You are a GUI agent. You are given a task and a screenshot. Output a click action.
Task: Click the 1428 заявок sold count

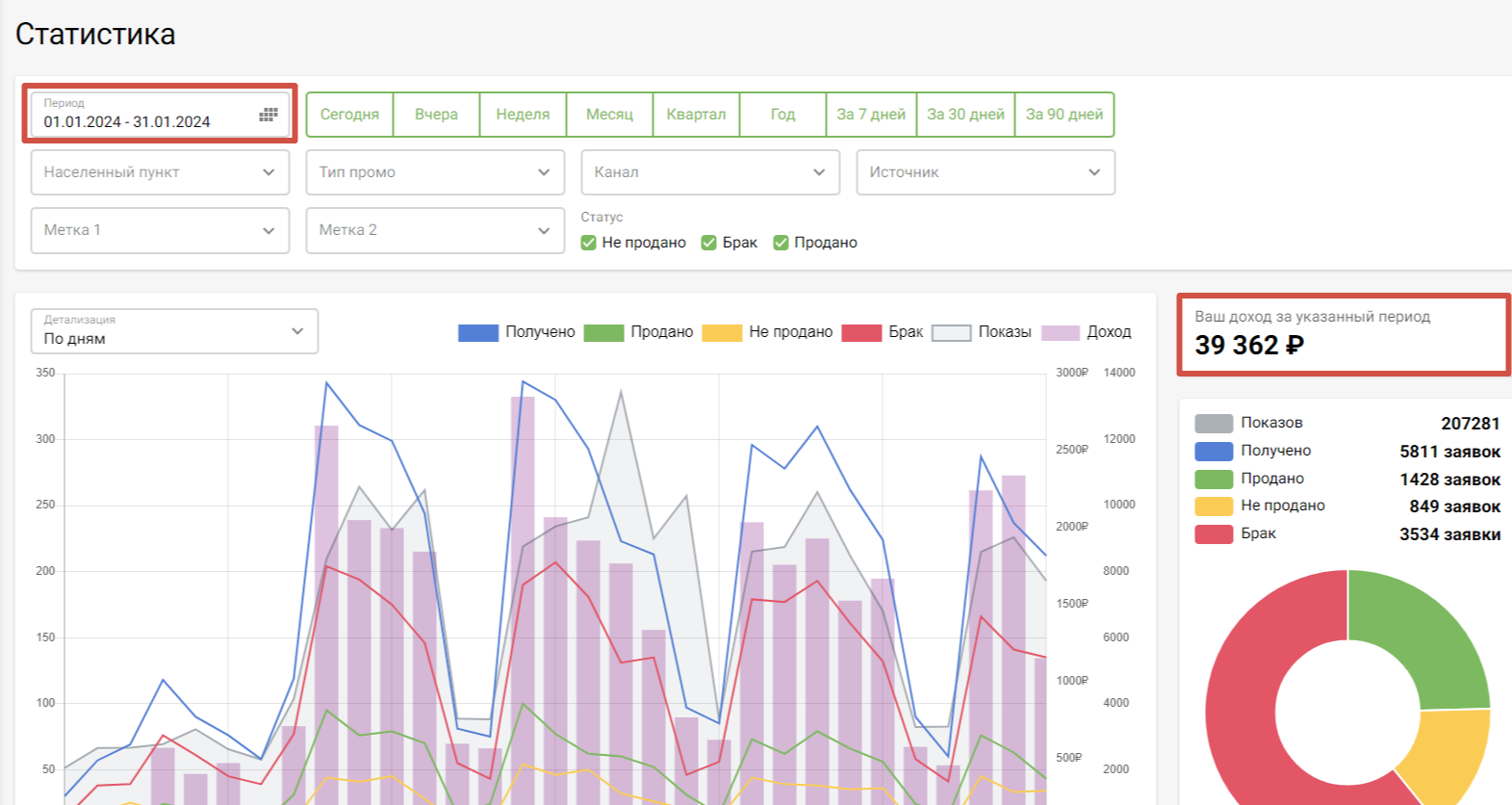[x=1449, y=480]
